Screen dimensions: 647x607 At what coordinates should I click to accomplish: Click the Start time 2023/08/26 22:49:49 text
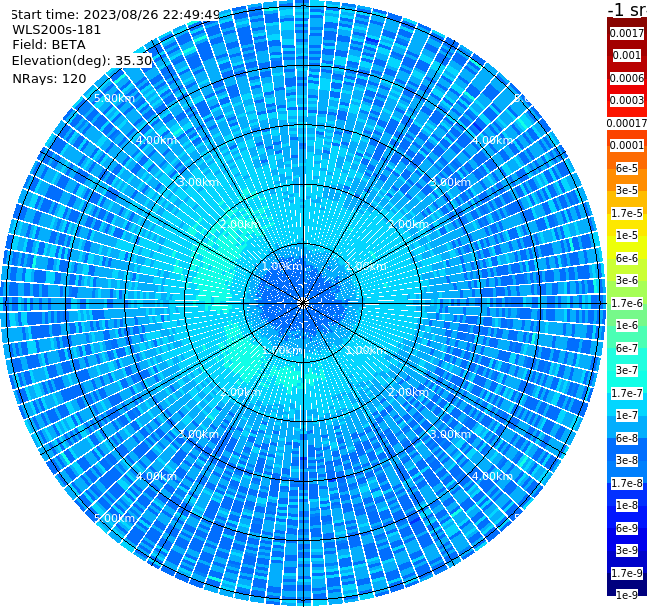pos(115,15)
